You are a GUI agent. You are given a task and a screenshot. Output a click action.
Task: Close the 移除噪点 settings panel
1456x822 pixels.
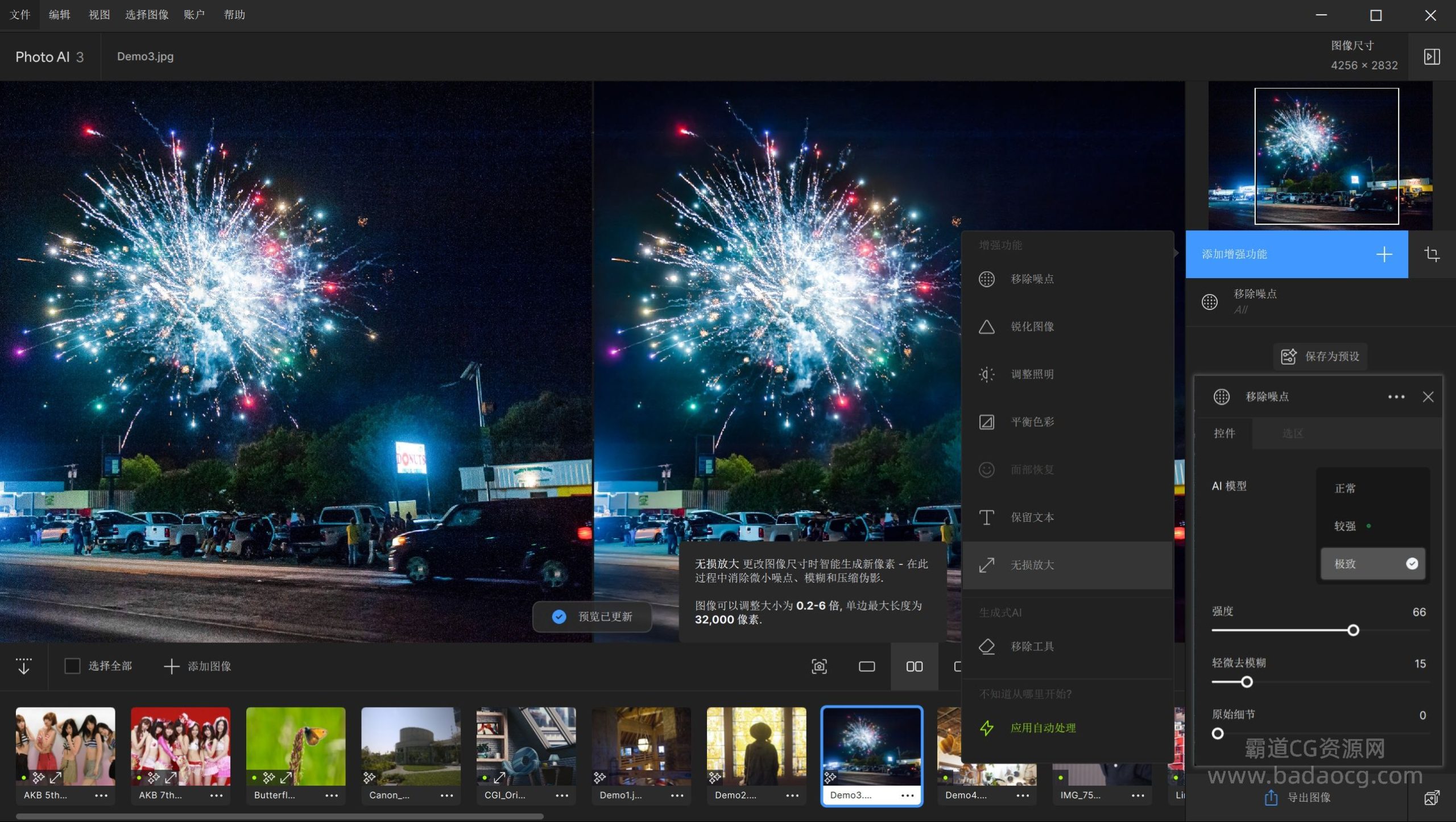[1428, 396]
